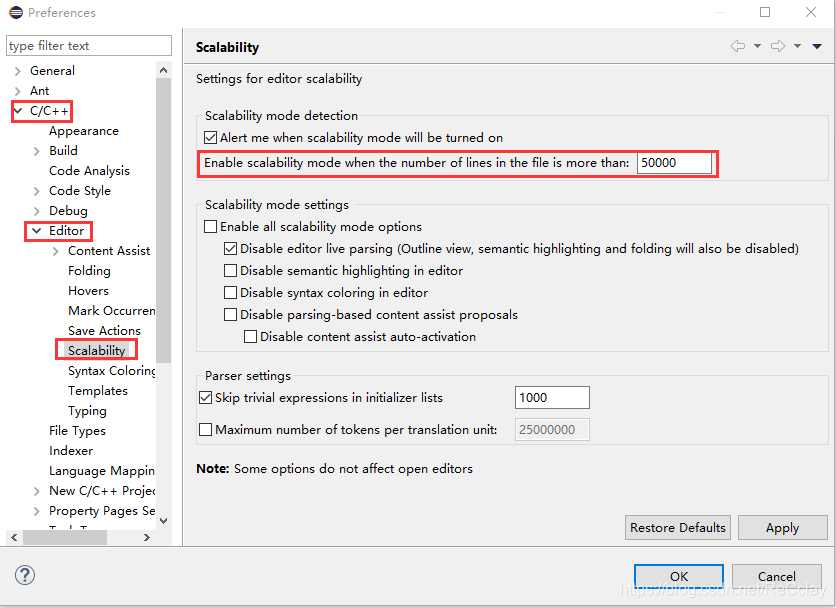
Task: Maximize the Preferences window
Action: tap(765, 12)
